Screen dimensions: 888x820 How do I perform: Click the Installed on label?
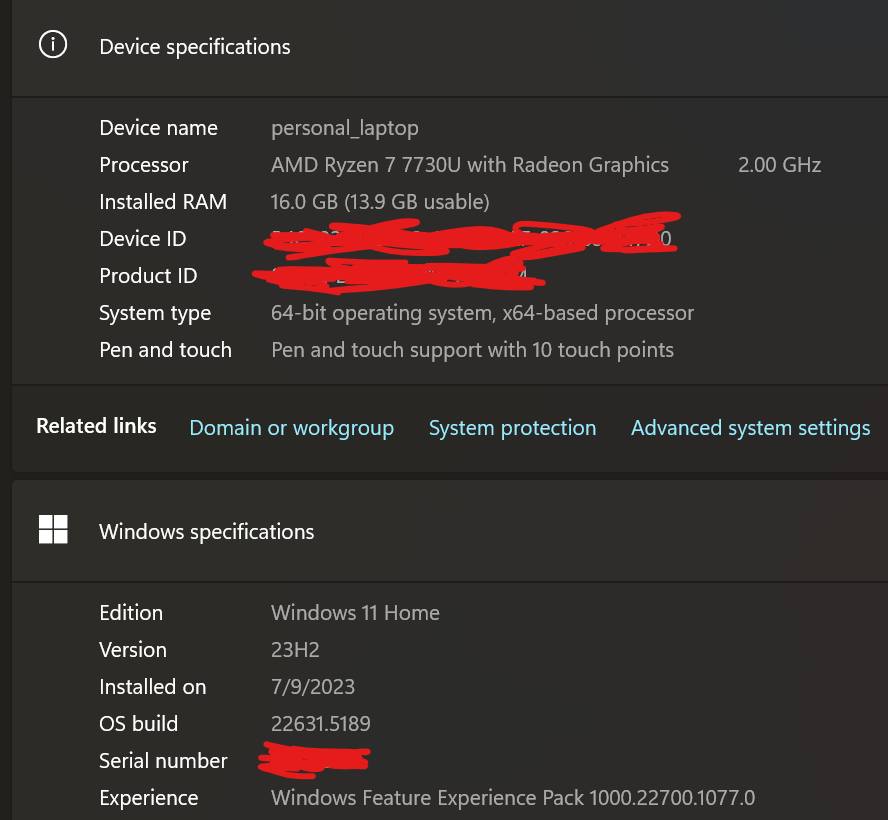153,687
